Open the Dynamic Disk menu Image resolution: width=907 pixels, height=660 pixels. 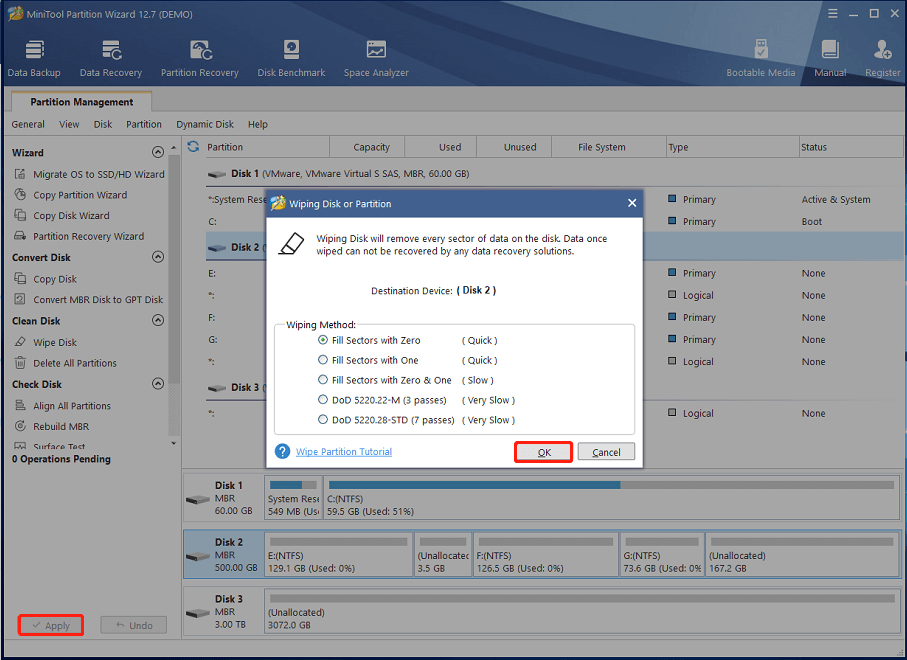coord(205,124)
